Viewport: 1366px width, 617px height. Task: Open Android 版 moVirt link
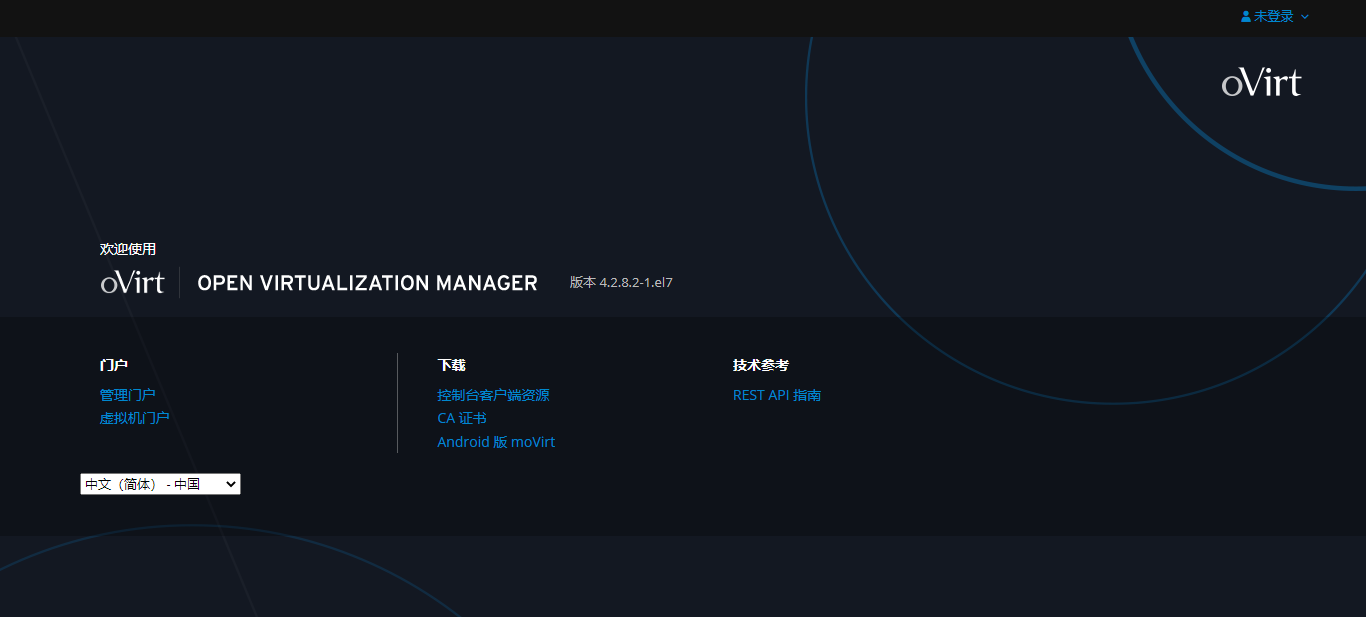[496, 442]
